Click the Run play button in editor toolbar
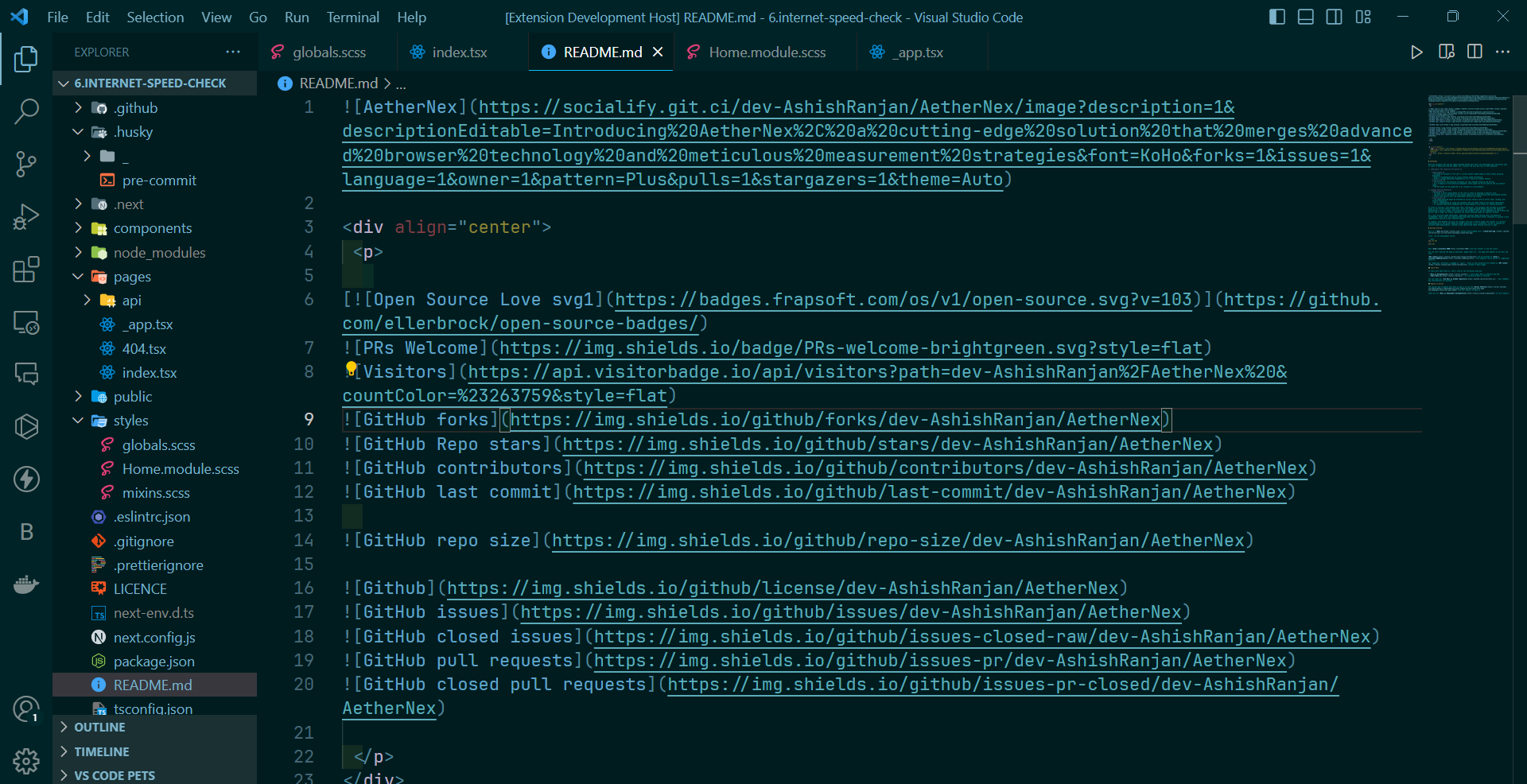The width and height of the screenshot is (1527, 784). coord(1416,52)
